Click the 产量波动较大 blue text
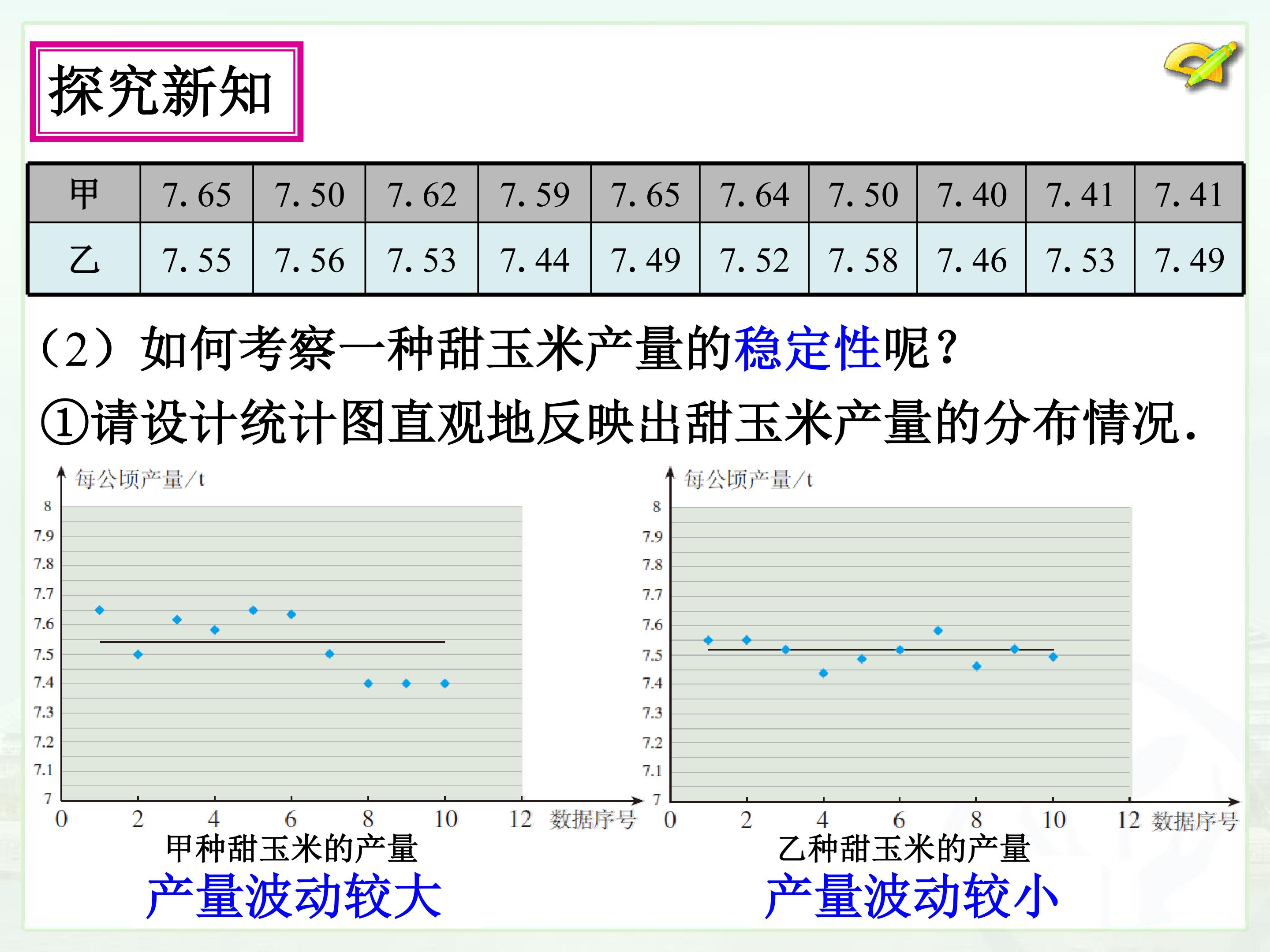 click(x=293, y=896)
